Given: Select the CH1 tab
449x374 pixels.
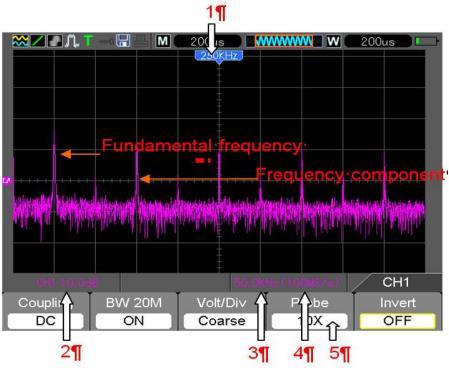Looking at the screenshot, I should [x=396, y=283].
